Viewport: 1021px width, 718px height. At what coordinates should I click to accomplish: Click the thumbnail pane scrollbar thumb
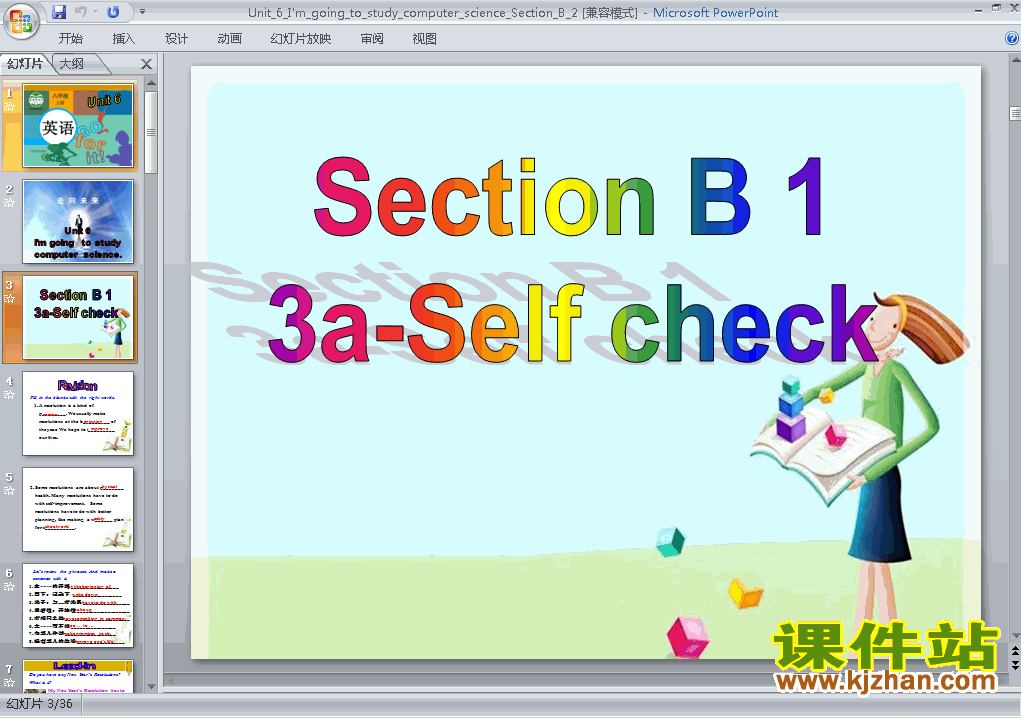151,132
